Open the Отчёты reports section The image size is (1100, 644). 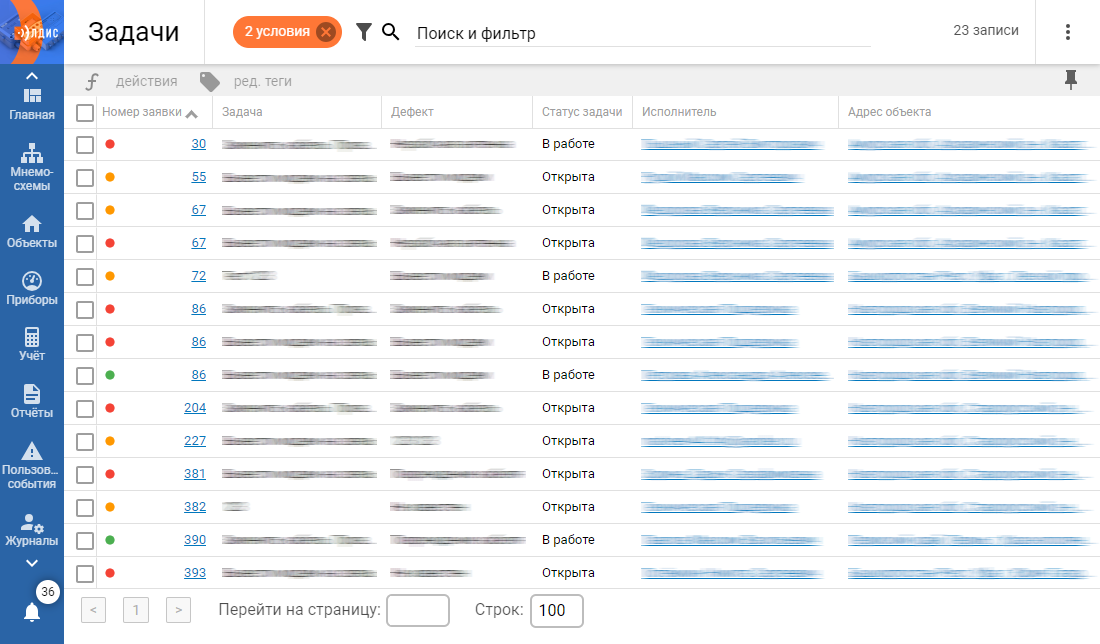click(32, 401)
